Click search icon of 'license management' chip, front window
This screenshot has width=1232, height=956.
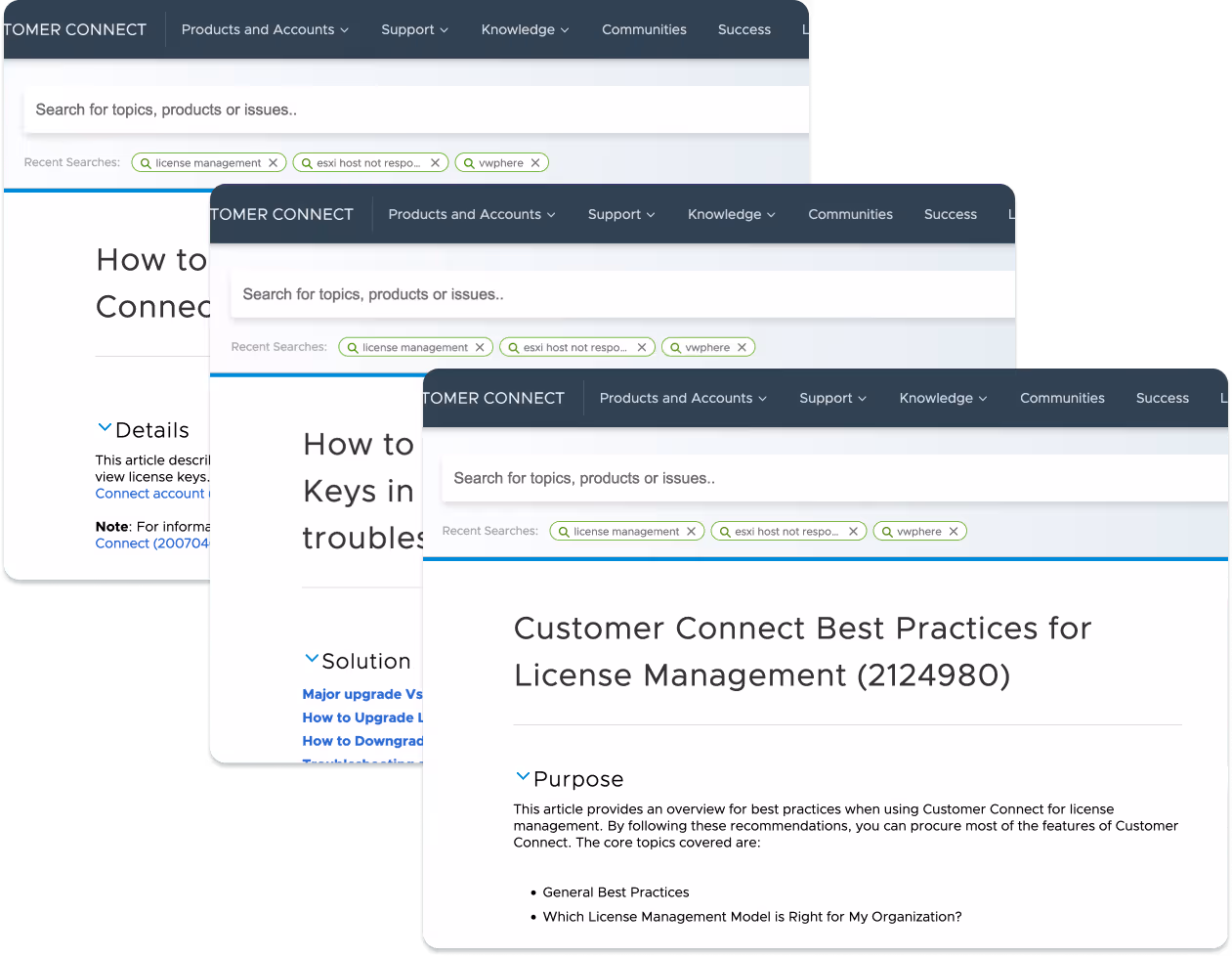coord(564,532)
